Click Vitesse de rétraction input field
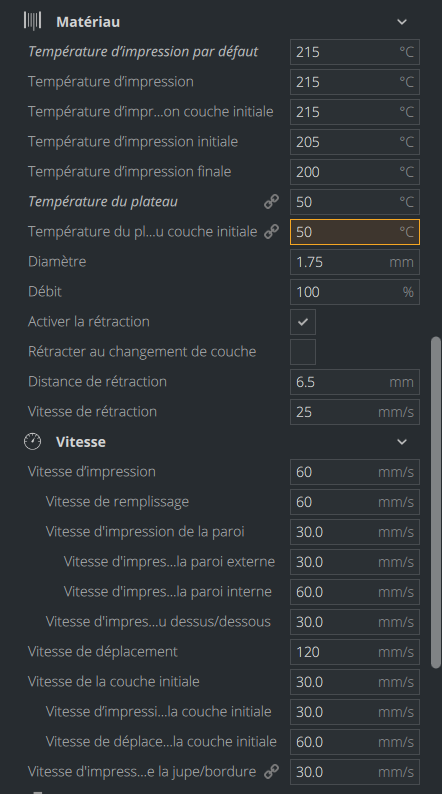 pyautogui.click(x=355, y=412)
